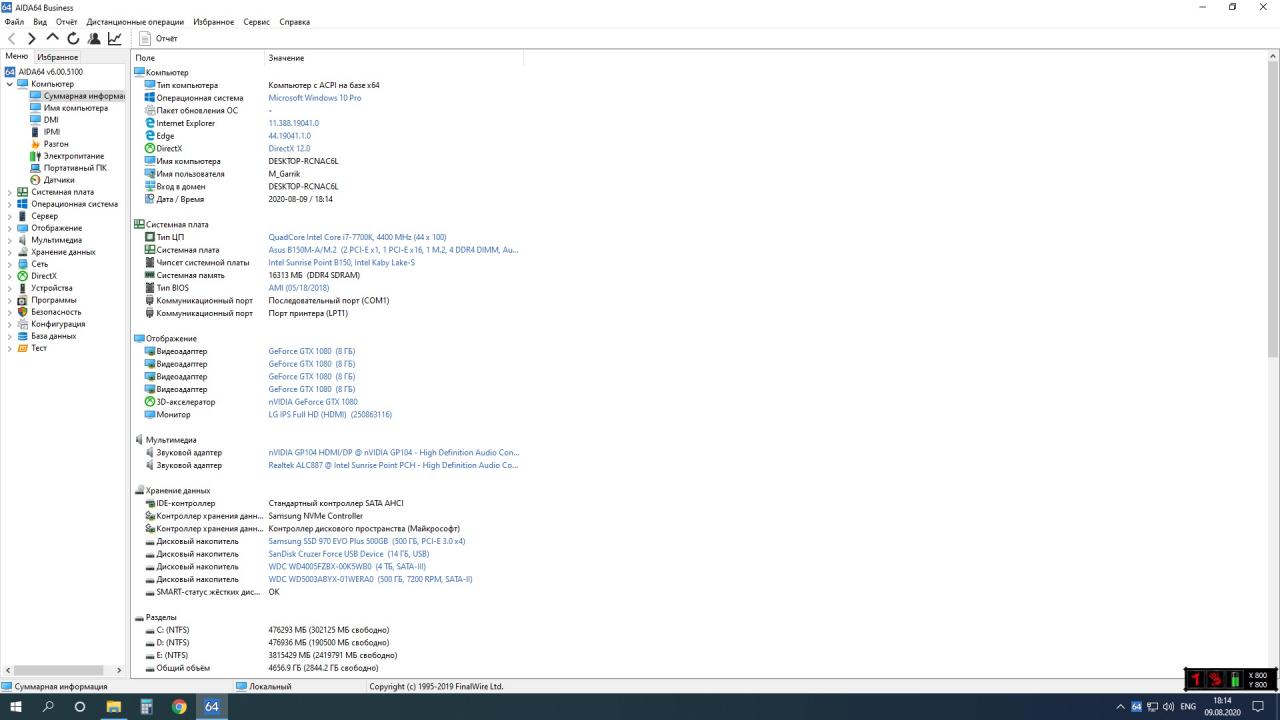Open Microsoft Windows 10 Pro link
The image size is (1280, 720).
pyautogui.click(x=315, y=98)
